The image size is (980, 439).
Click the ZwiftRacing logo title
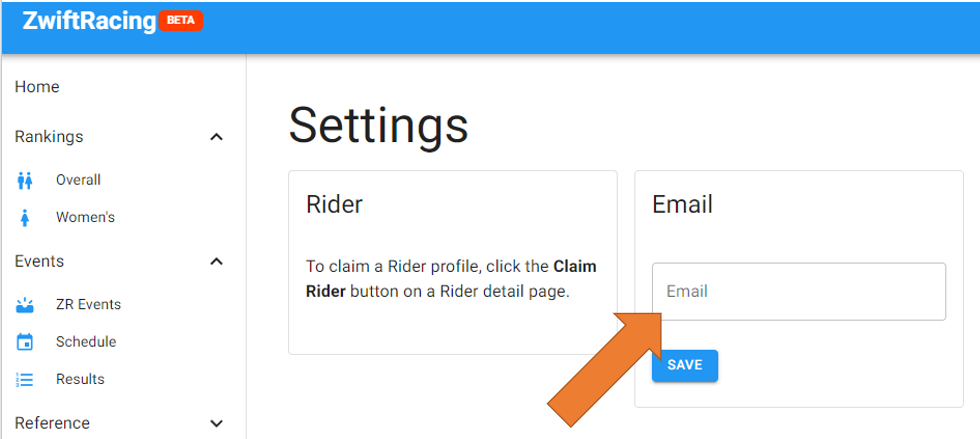pos(89,21)
